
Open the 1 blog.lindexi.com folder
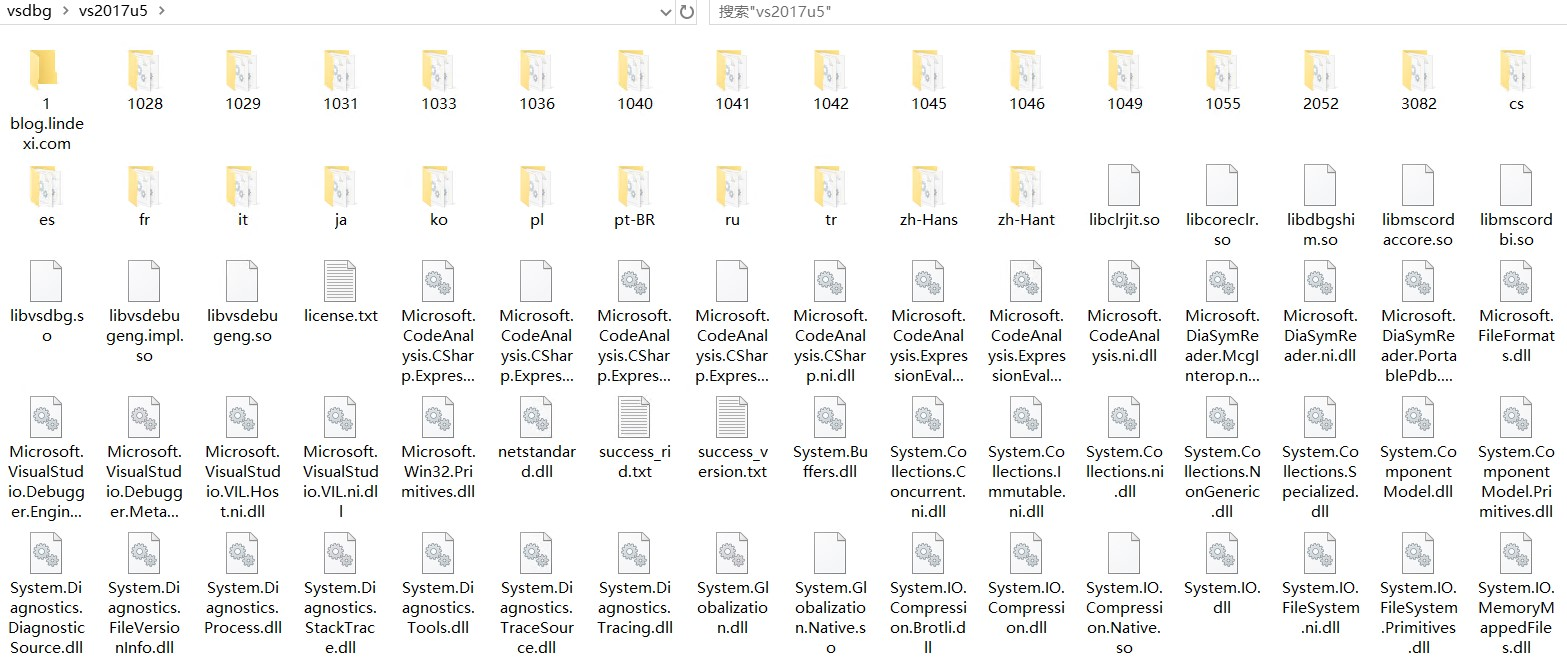click(47, 100)
